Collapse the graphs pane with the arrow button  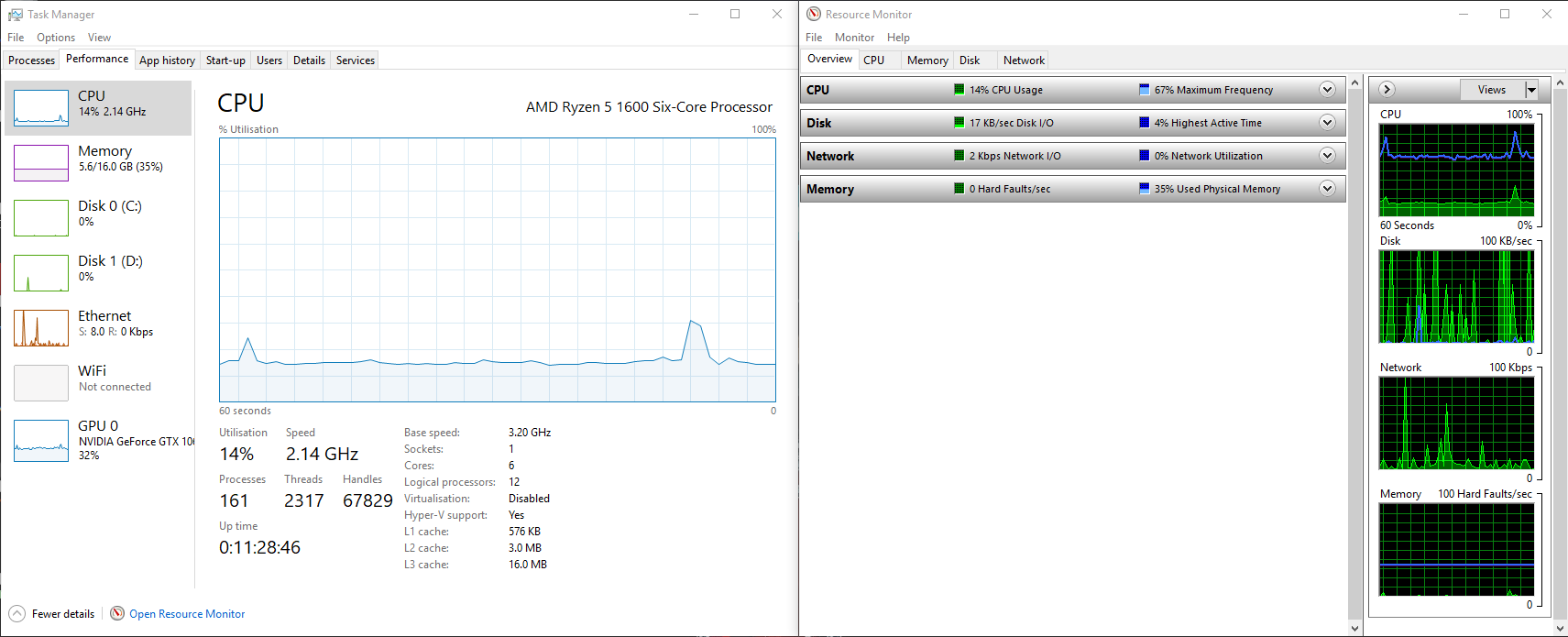(1387, 89)
